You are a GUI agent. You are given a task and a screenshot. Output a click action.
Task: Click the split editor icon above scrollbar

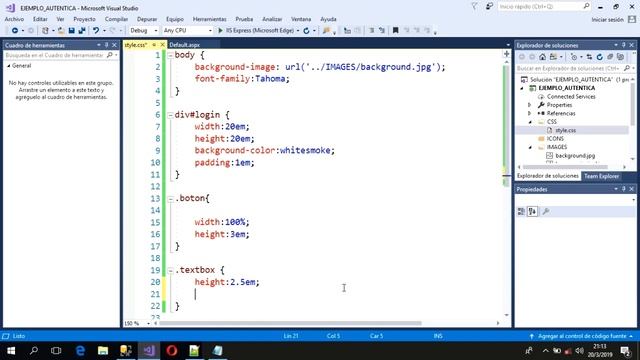(x=507, y=54)
